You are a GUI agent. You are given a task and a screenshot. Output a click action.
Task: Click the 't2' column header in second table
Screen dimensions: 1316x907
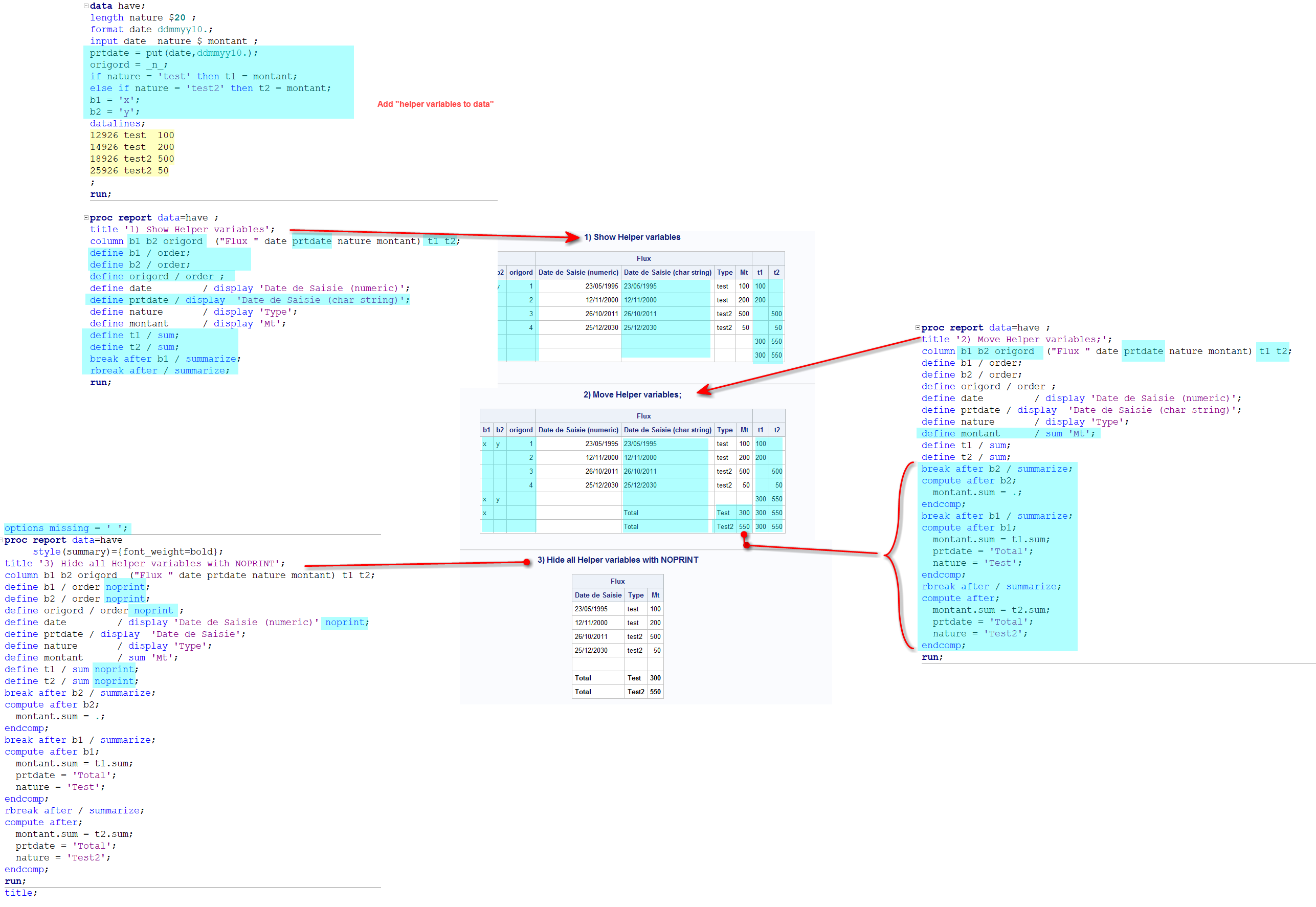(x=776, y=430)
